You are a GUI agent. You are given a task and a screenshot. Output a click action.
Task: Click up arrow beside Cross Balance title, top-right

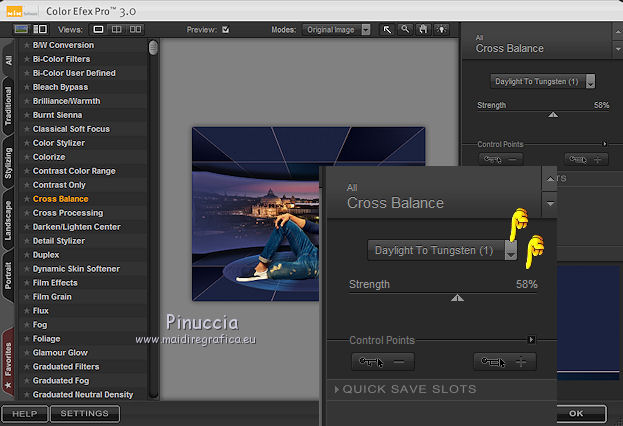point(618,32)
